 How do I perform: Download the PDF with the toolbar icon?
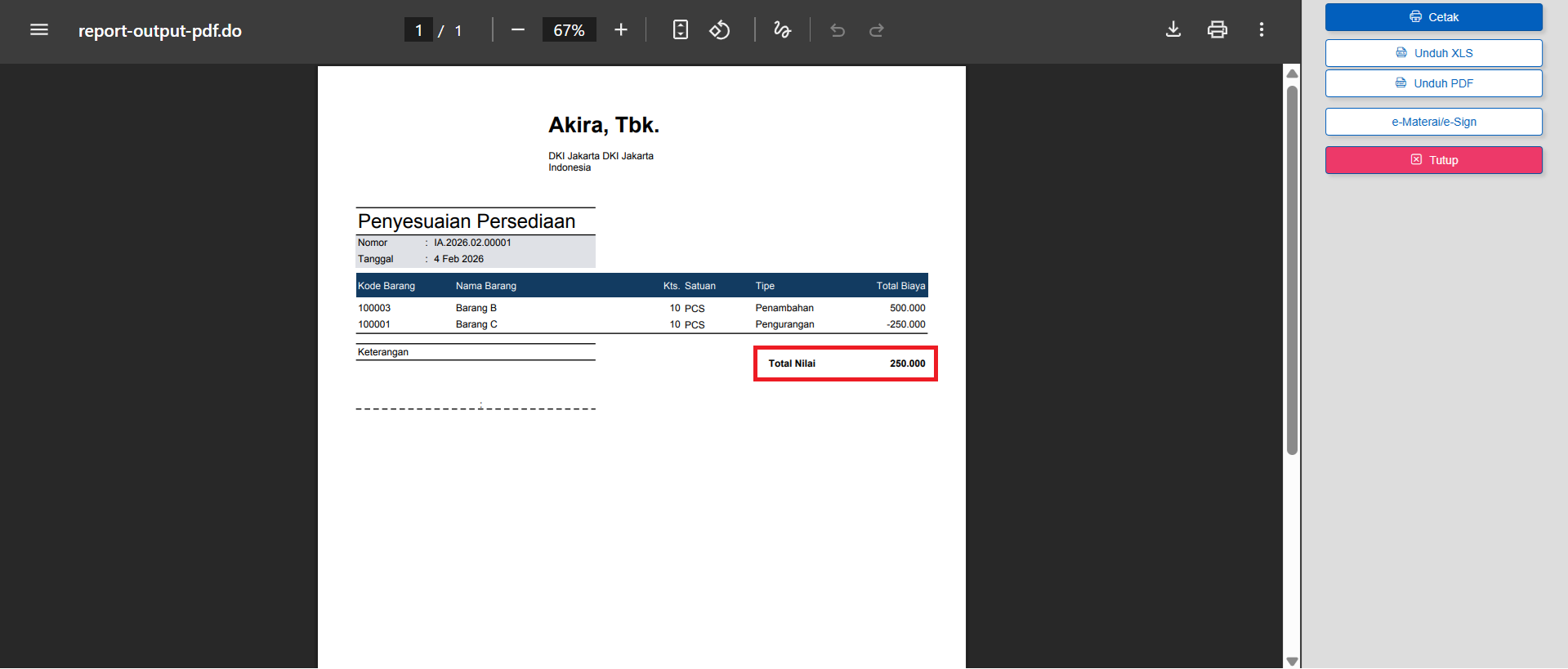tap(1173, 30)
